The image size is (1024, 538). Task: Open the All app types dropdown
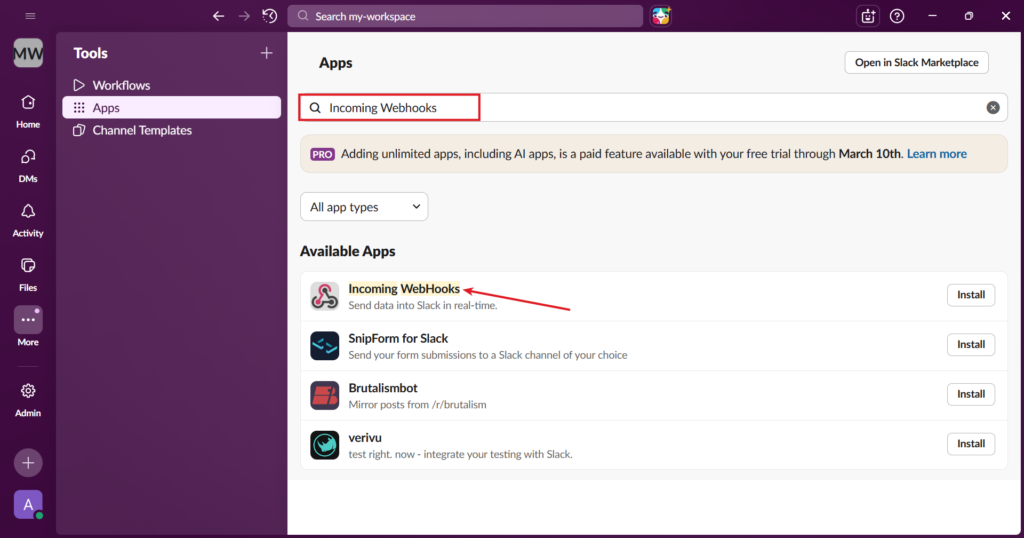pos(364,207)
